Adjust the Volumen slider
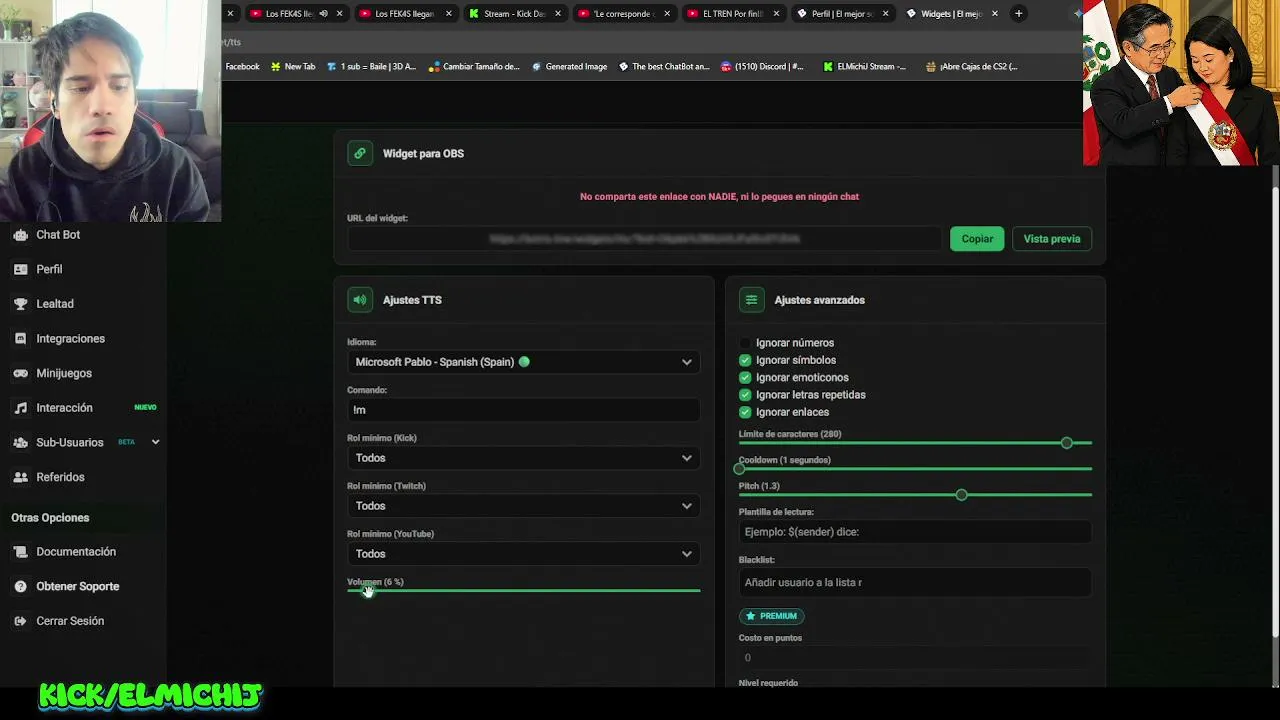 tap(523, 591)
